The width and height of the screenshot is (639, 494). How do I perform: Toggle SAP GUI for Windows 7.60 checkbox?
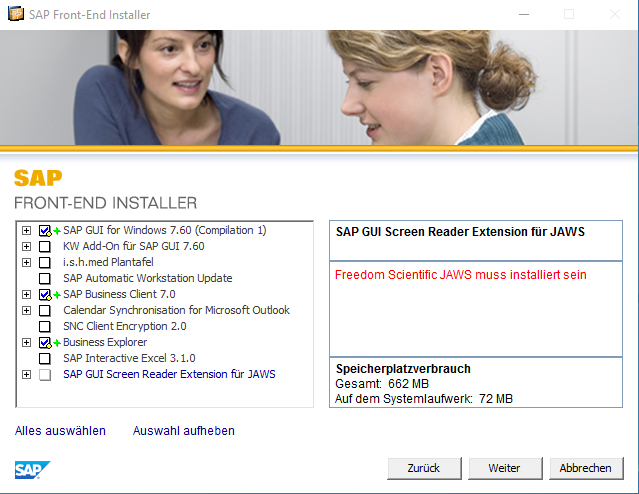(44, 231)
